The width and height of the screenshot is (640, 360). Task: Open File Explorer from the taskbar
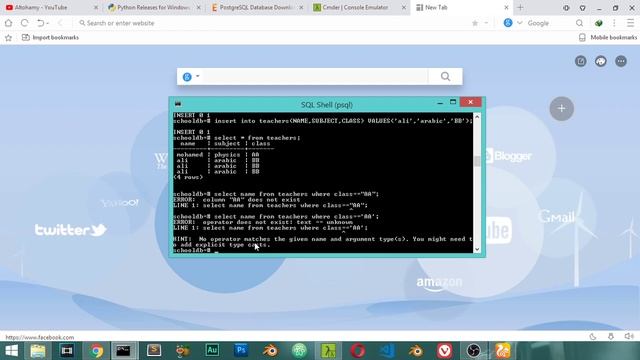pyautogui.click(x=38, y=351)
